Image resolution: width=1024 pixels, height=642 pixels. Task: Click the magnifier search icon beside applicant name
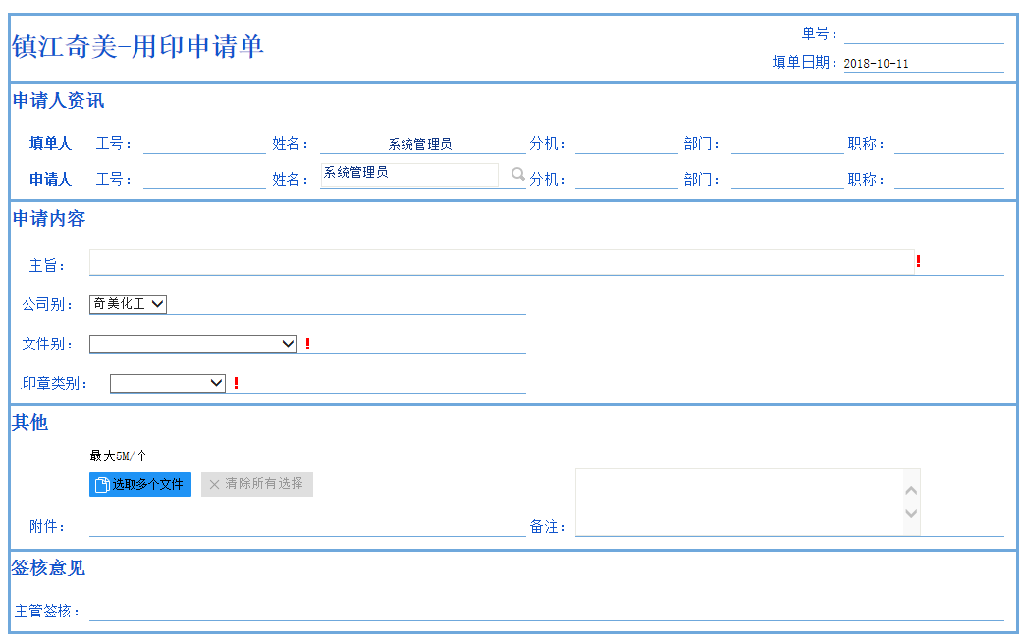tap(518, 174)
